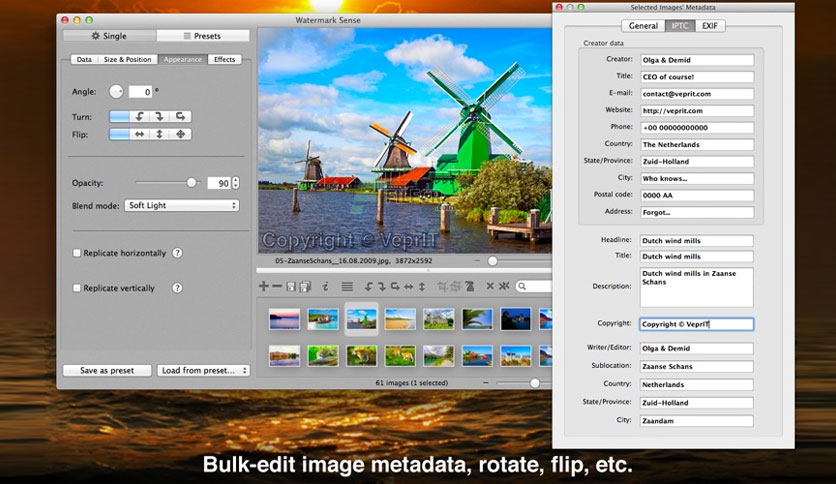Open metadata info with the italic i icon
Viewport: 836px width, 484px height.
coord(325,286)
